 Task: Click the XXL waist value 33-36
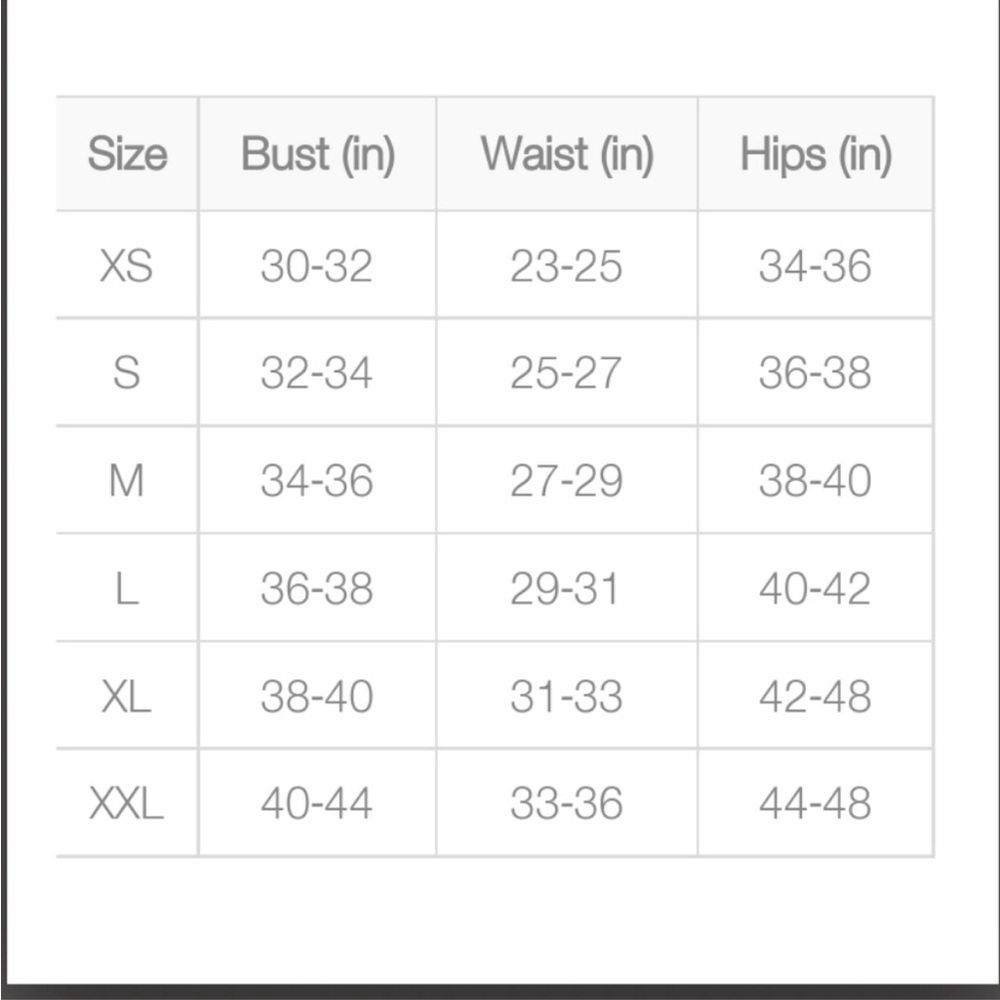click(566, 803)
